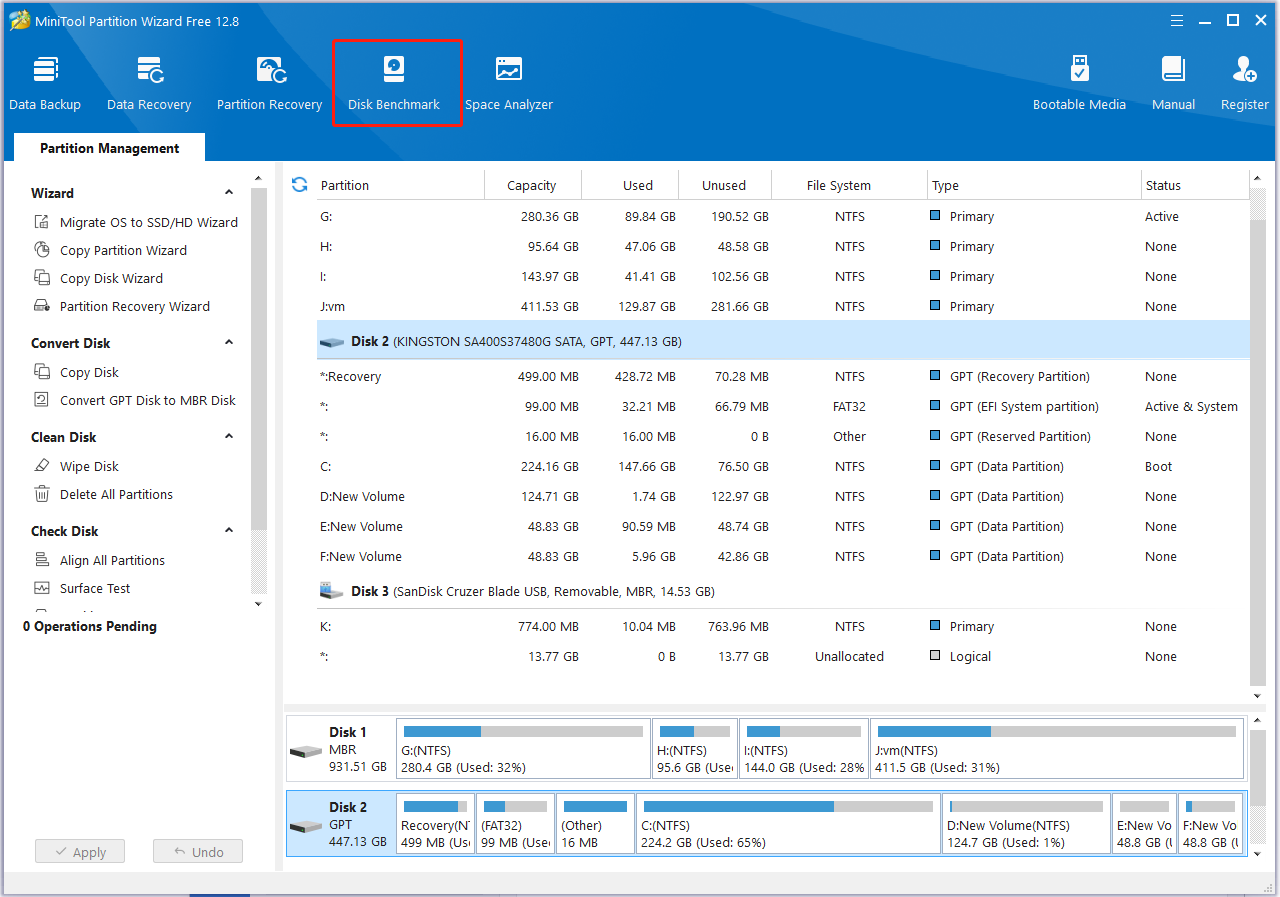Select the C:(NTFS) block in disk map
This screenshot has height=897, width=1280.
click(787, 824)
